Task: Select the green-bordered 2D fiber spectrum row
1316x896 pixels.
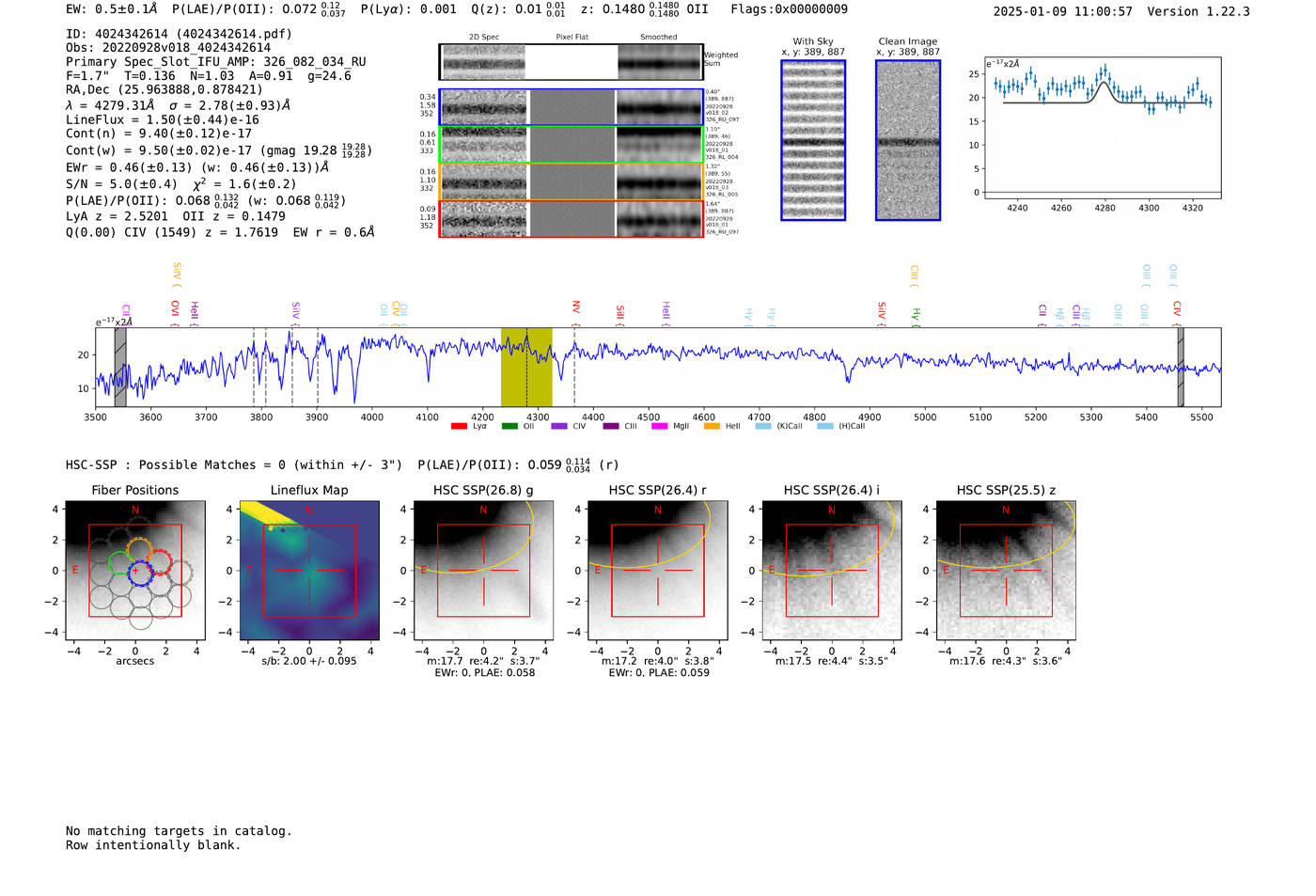Action: click(x=572, y=145)
